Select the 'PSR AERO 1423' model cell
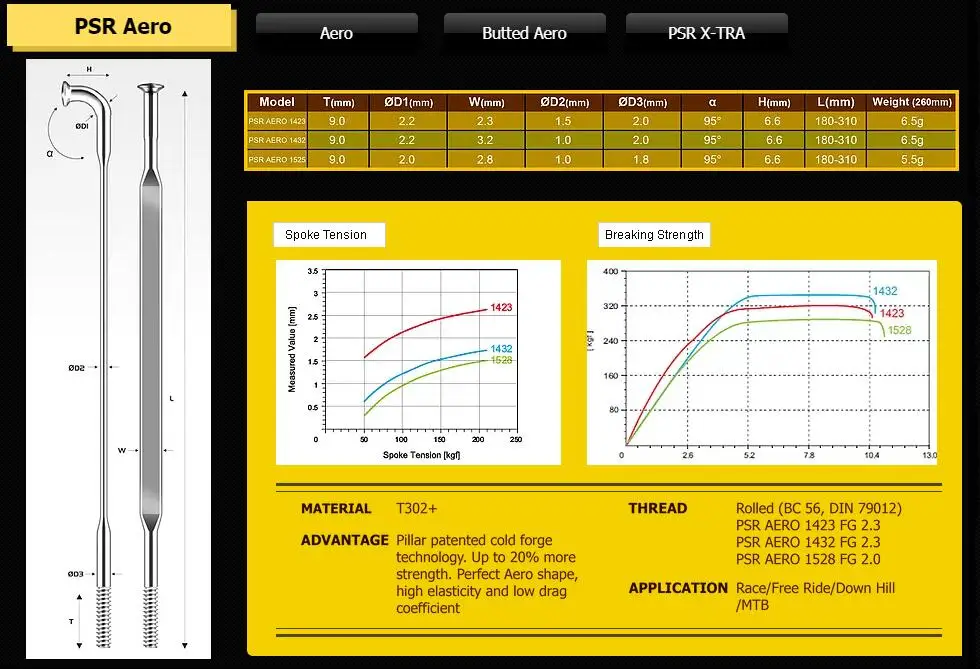Screen dimensions: 980x669 pos(277,121)
